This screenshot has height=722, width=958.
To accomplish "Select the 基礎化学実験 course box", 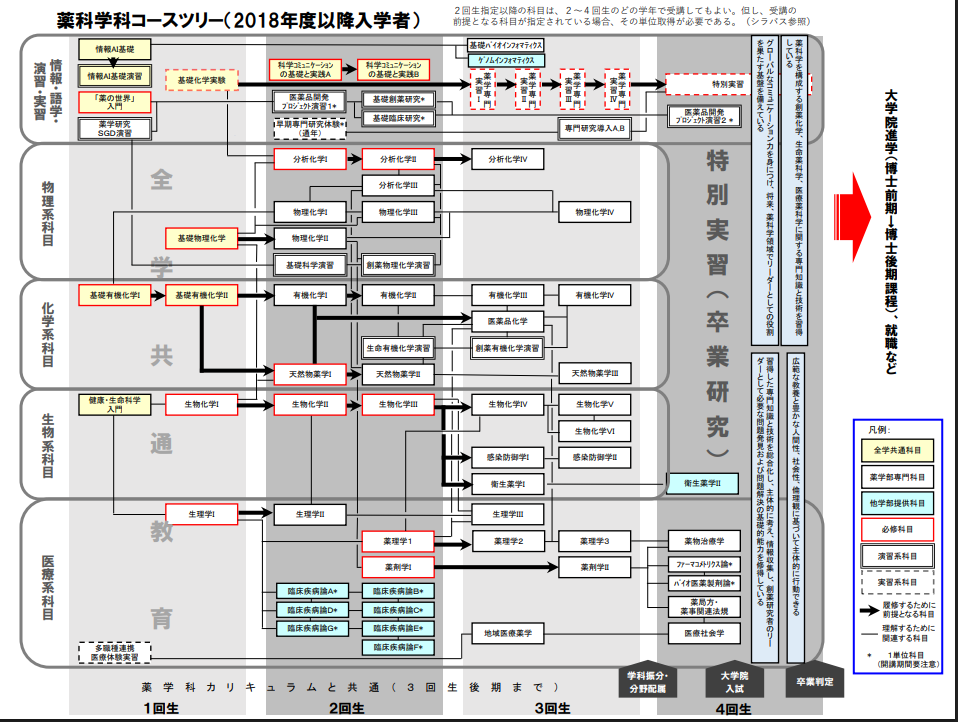I will (x=201, y=79).
